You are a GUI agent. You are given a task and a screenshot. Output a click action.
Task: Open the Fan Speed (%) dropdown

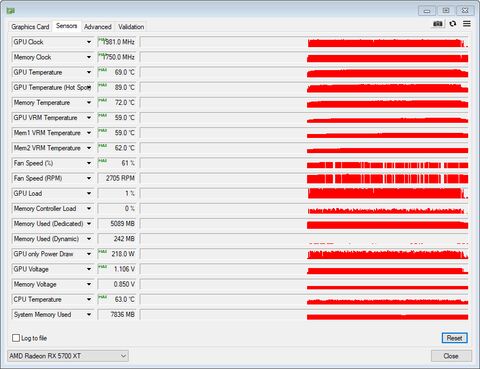[x=89, y=163]
